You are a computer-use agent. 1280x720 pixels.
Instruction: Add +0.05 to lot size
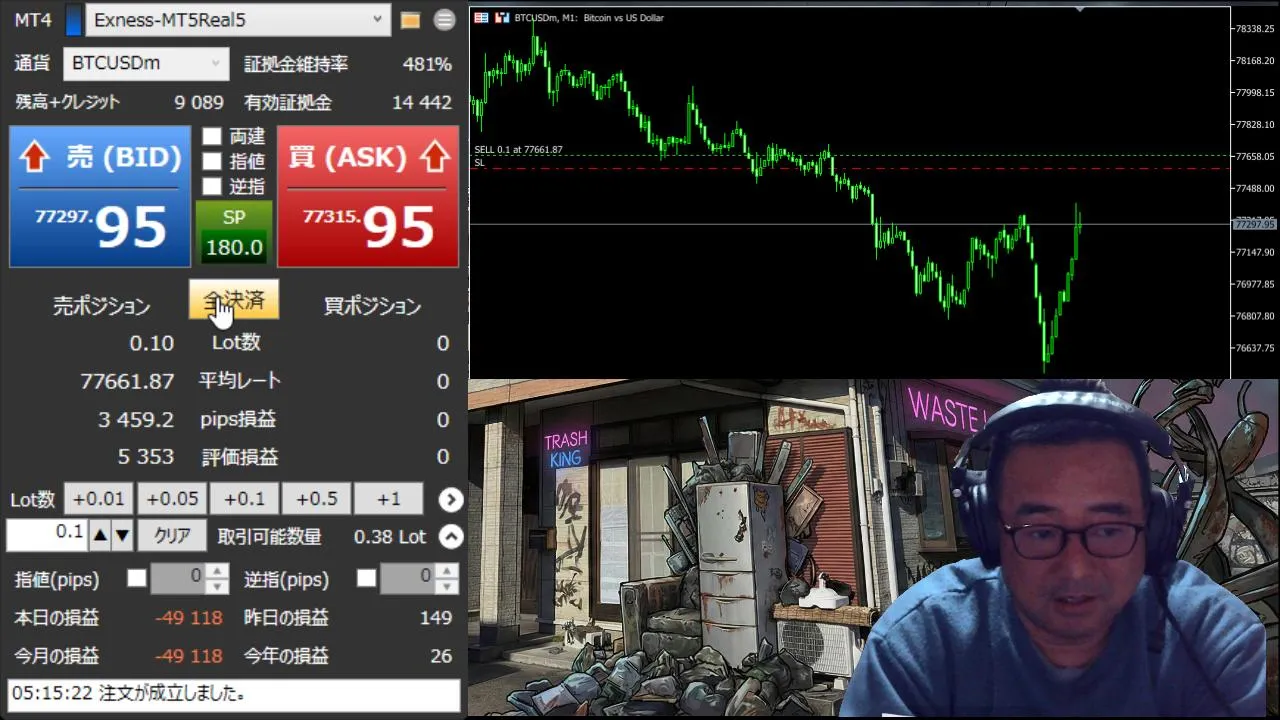[x=171, y=499]
